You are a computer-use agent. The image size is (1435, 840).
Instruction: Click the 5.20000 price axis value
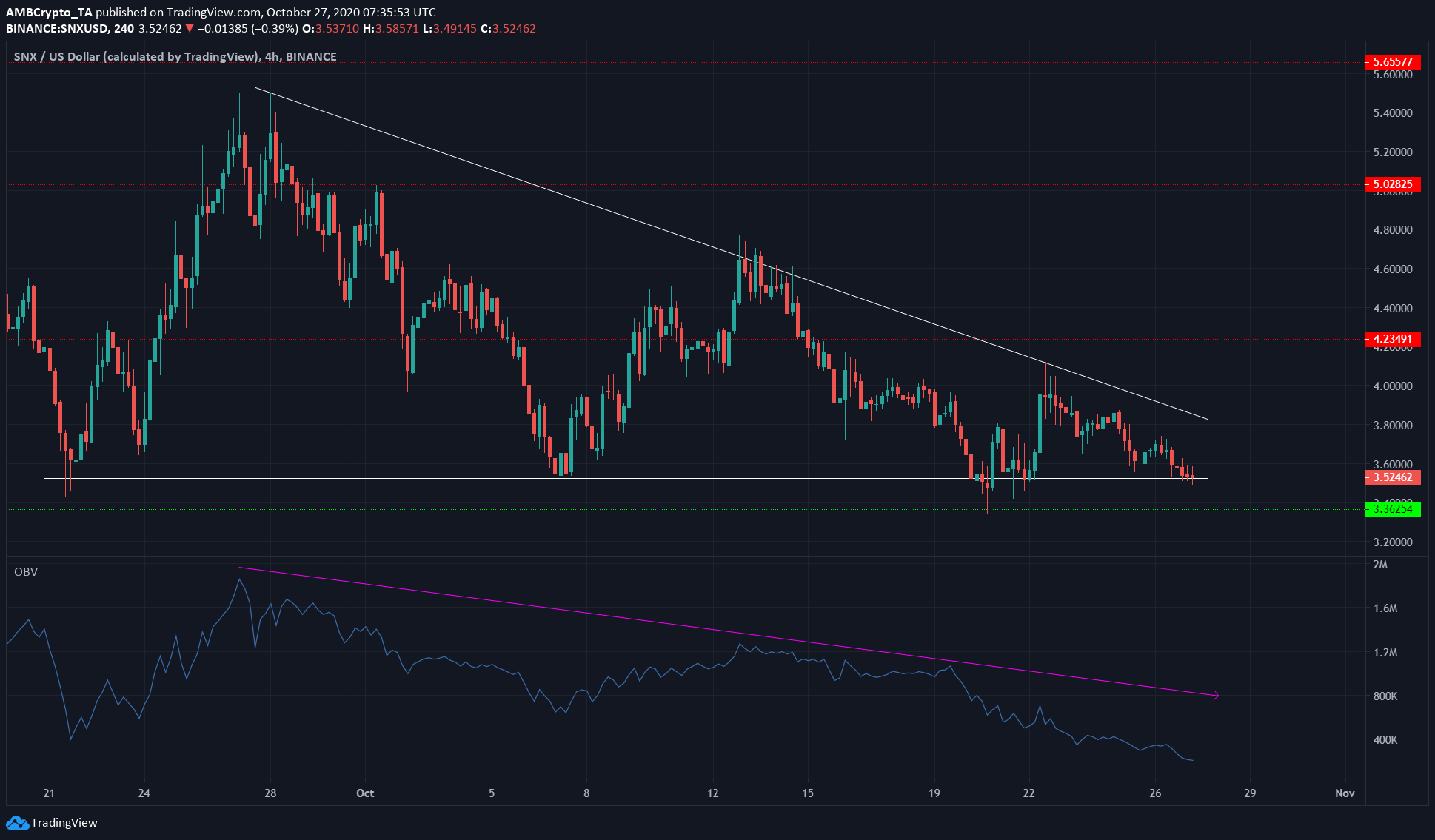[x=1393, y=152]
